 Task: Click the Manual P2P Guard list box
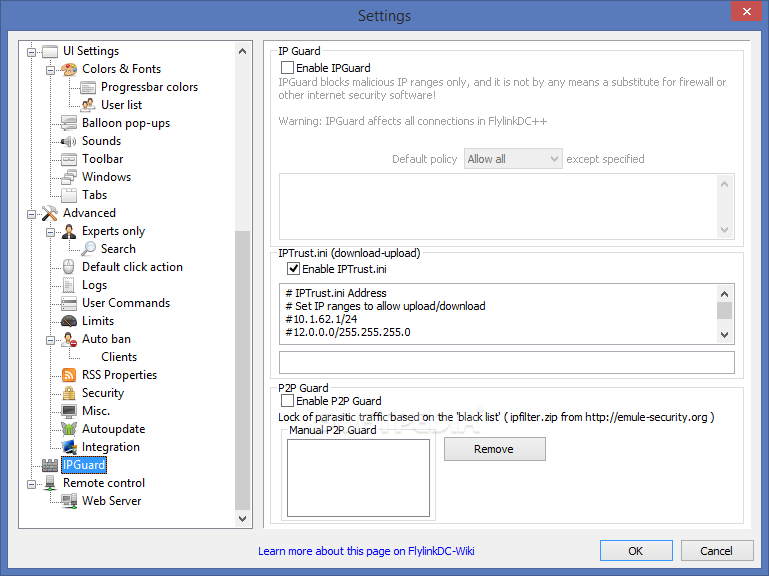click(x=358, y=478)
